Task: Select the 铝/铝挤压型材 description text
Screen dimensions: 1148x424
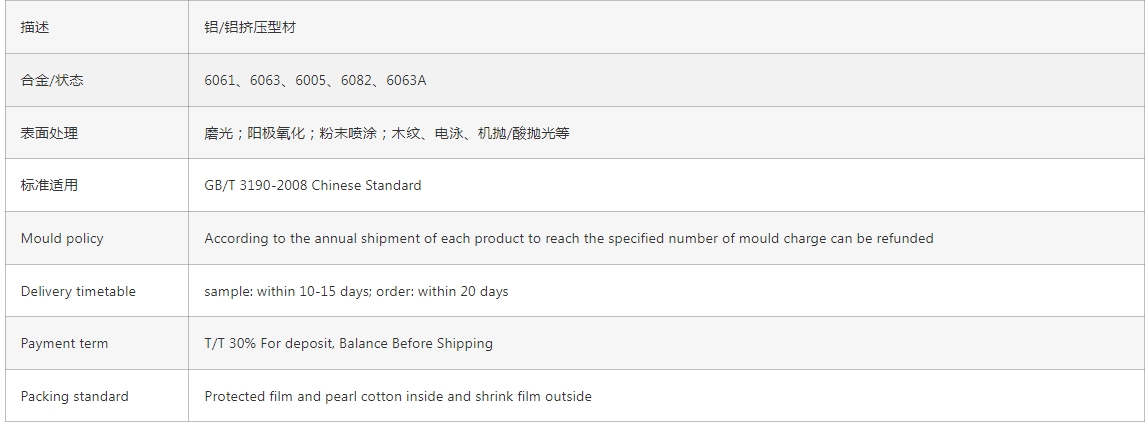Action: (x=250, y=27)
